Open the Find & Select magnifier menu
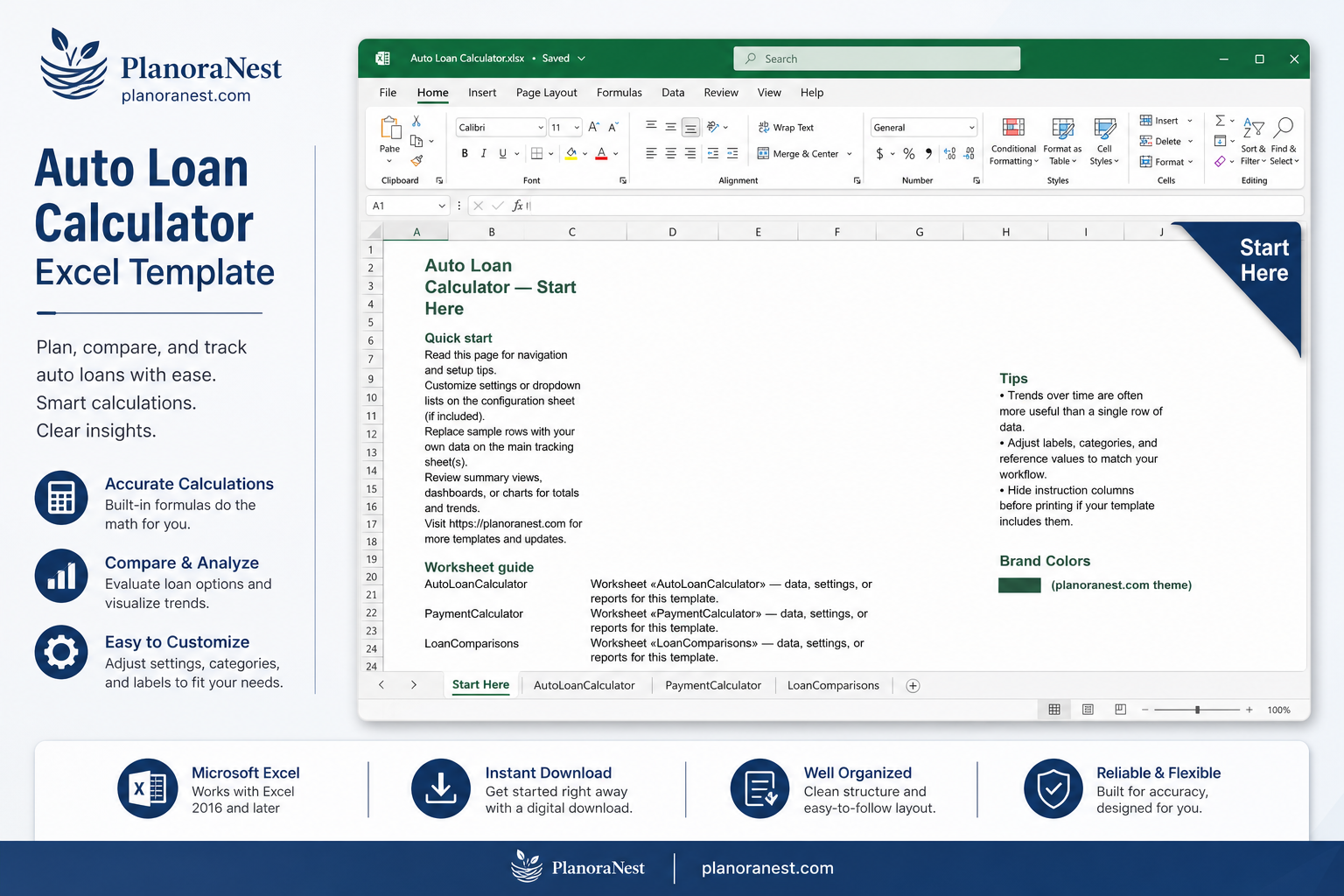This screenshot has height=896, width=1344. (1284, 141)
